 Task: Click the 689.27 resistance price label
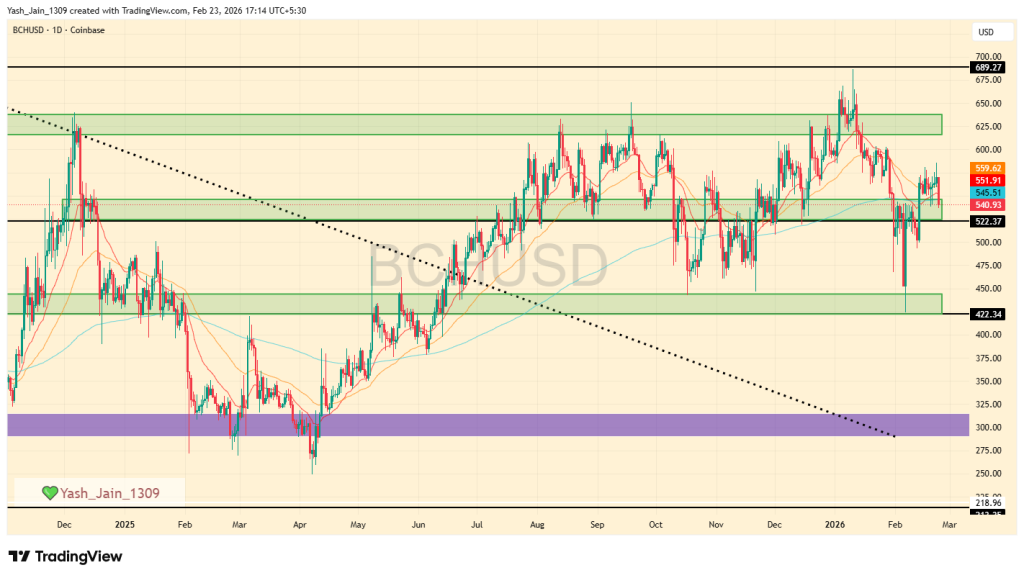[988, 67]
